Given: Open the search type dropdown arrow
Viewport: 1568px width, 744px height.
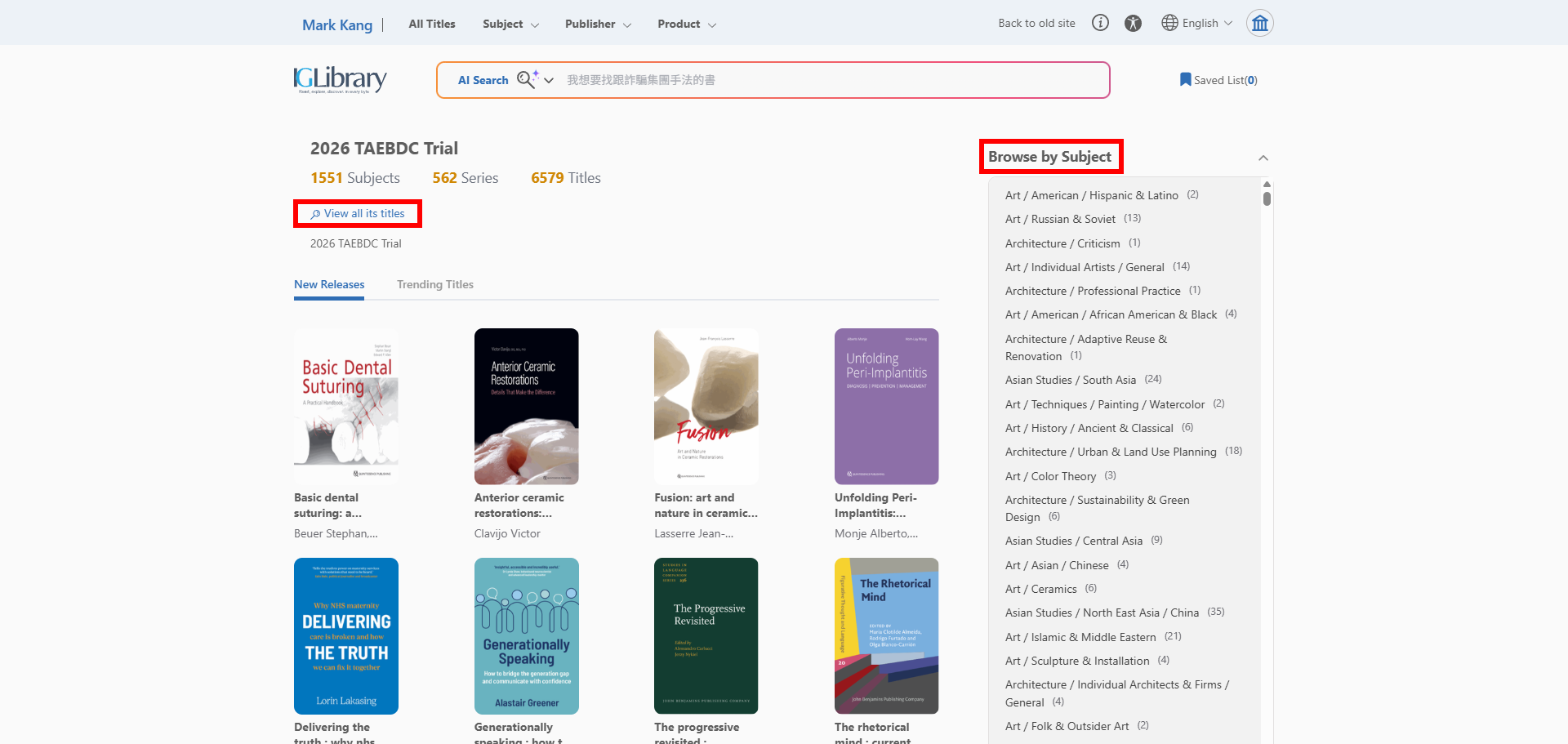Looking at the screenshot, I should [x=549, y=80].
